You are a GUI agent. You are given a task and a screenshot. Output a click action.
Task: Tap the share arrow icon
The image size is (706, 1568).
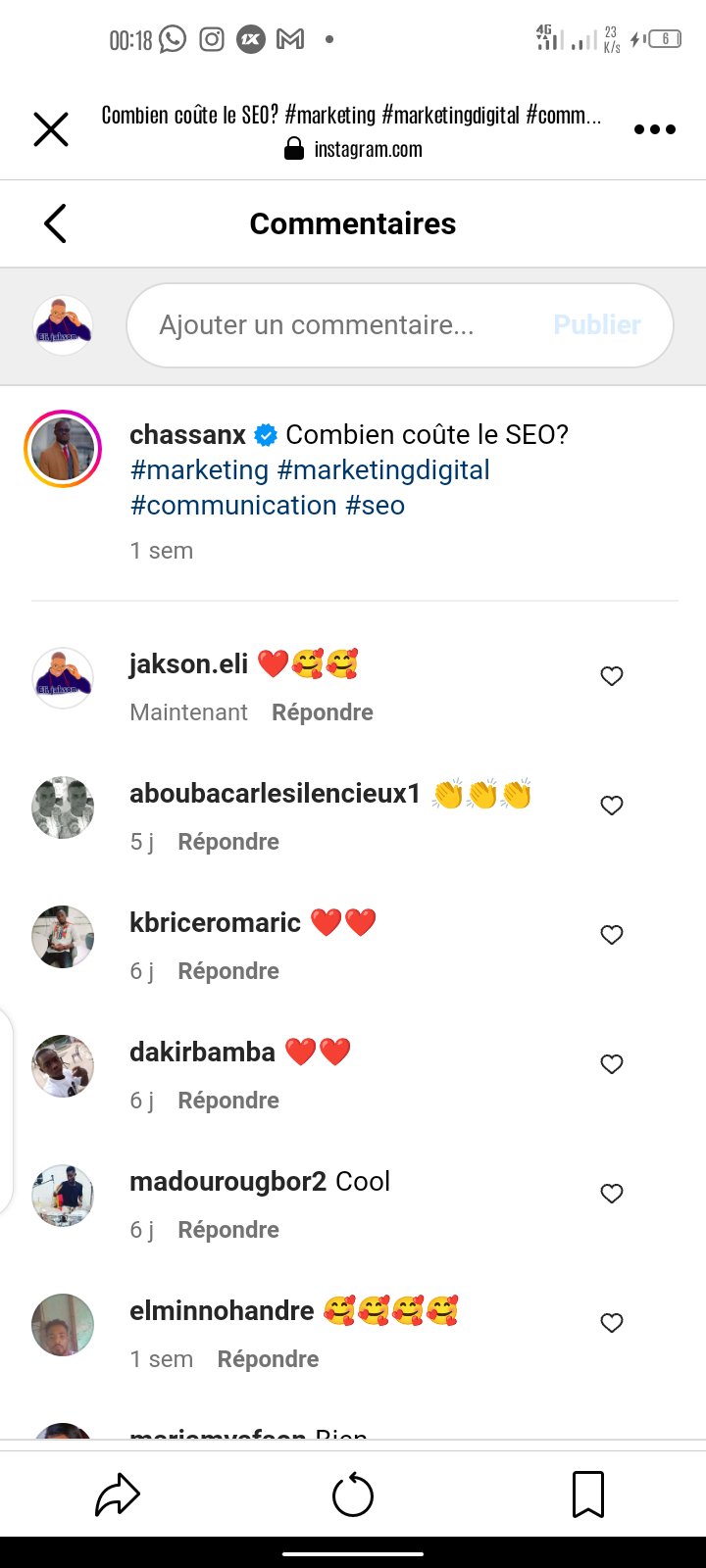(x=118, y=1495)
